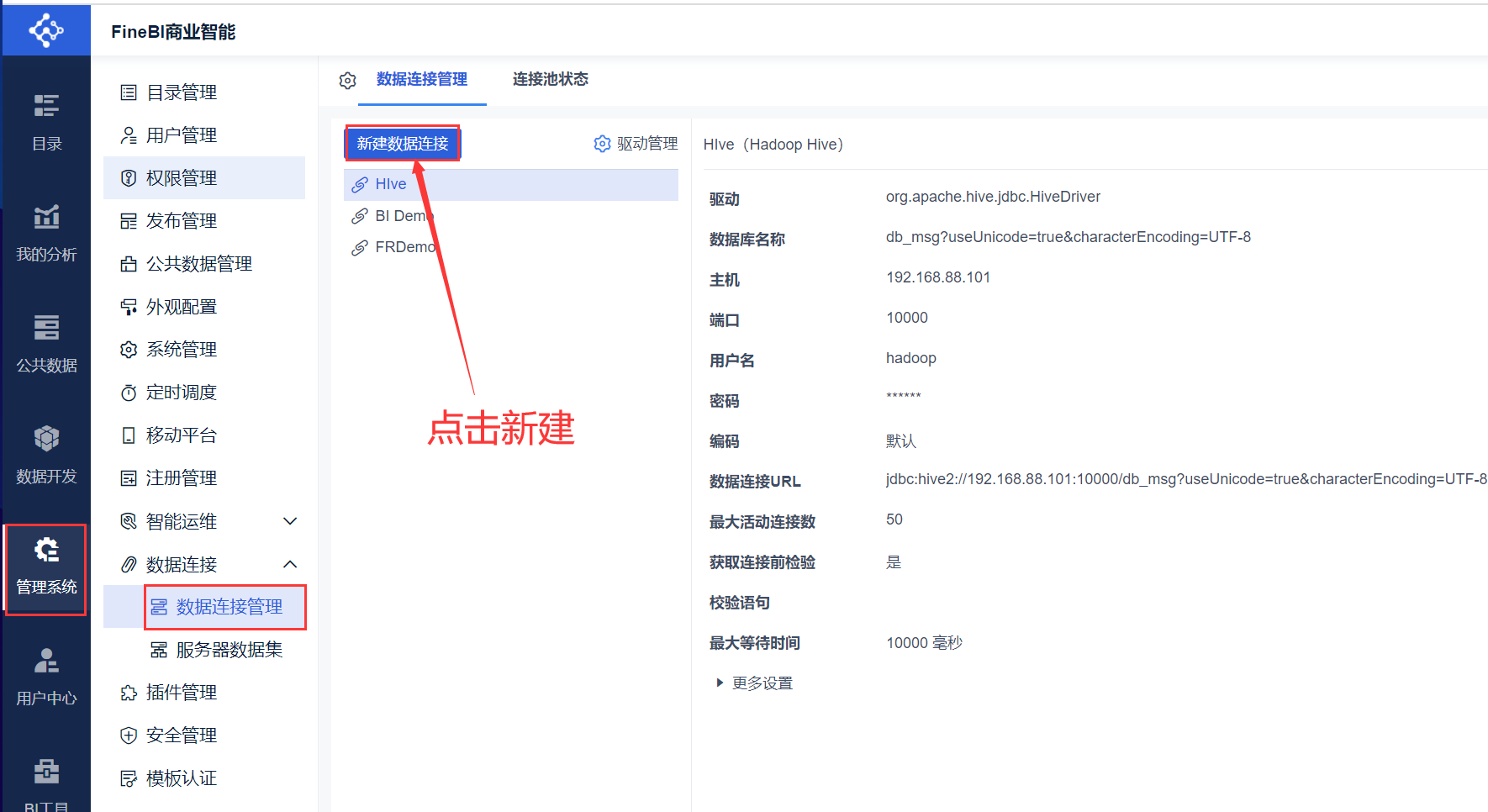切换到连接池状态标签页
The width and height of the screenshot is (1488, 812).
pos(550,80)
